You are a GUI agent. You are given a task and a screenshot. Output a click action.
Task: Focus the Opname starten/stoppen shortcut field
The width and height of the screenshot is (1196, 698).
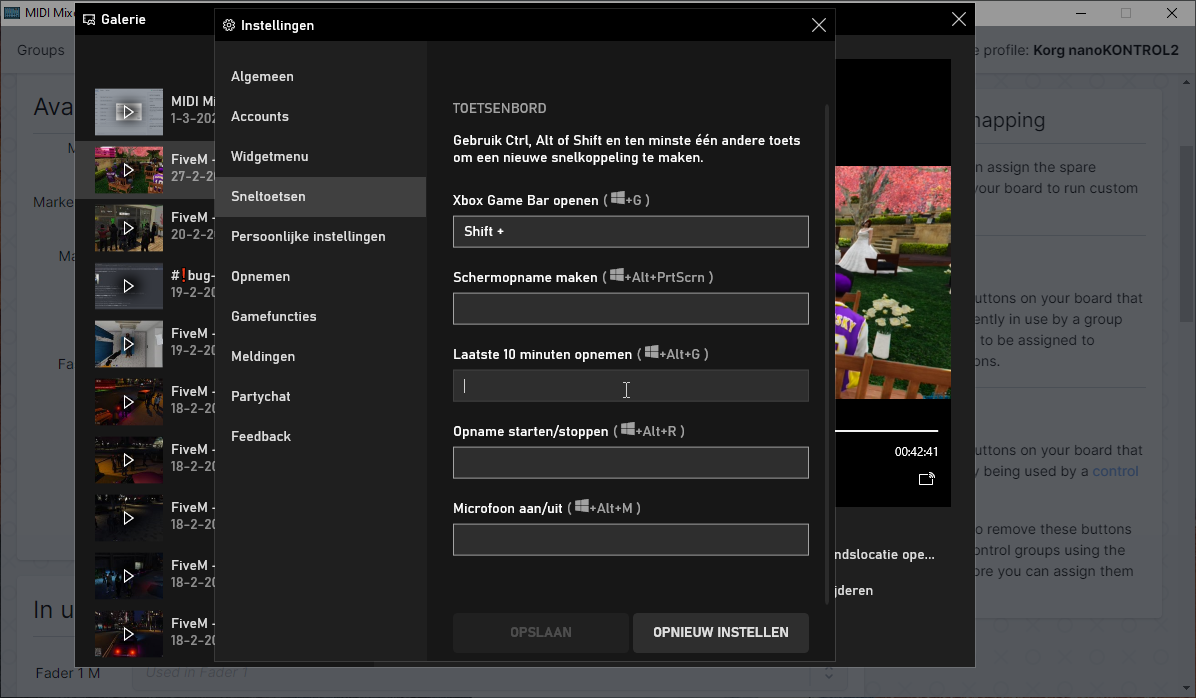[x=630, y=463]
